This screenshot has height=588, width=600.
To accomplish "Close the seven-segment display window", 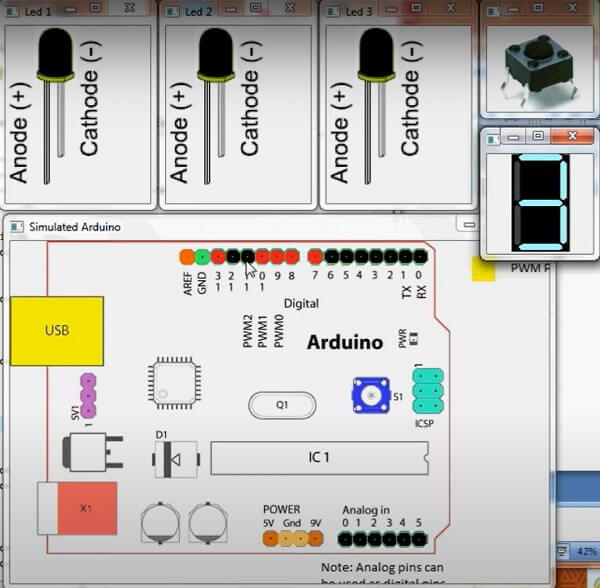I will point(572,136).
